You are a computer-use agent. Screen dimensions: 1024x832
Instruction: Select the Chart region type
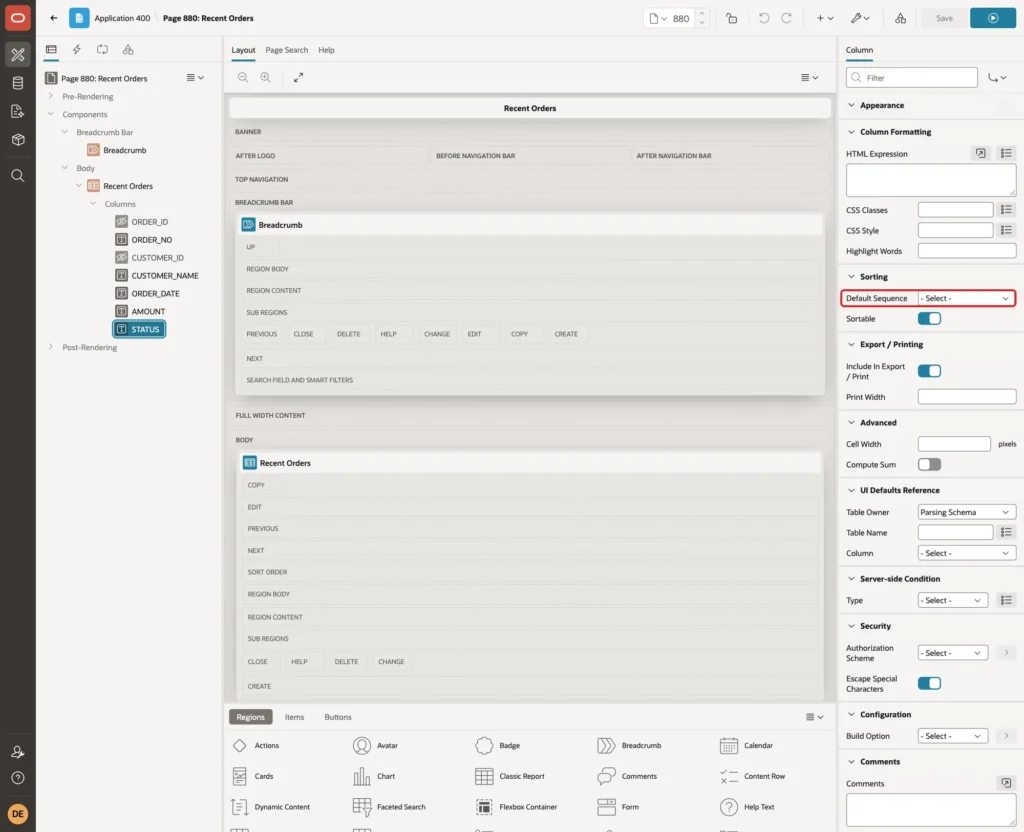374,776
